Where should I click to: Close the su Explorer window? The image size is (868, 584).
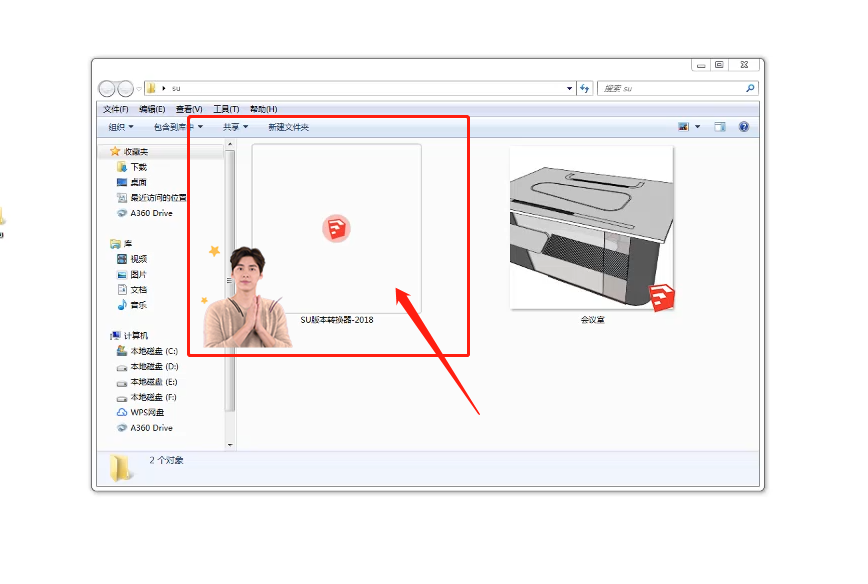tap(745, 65)
